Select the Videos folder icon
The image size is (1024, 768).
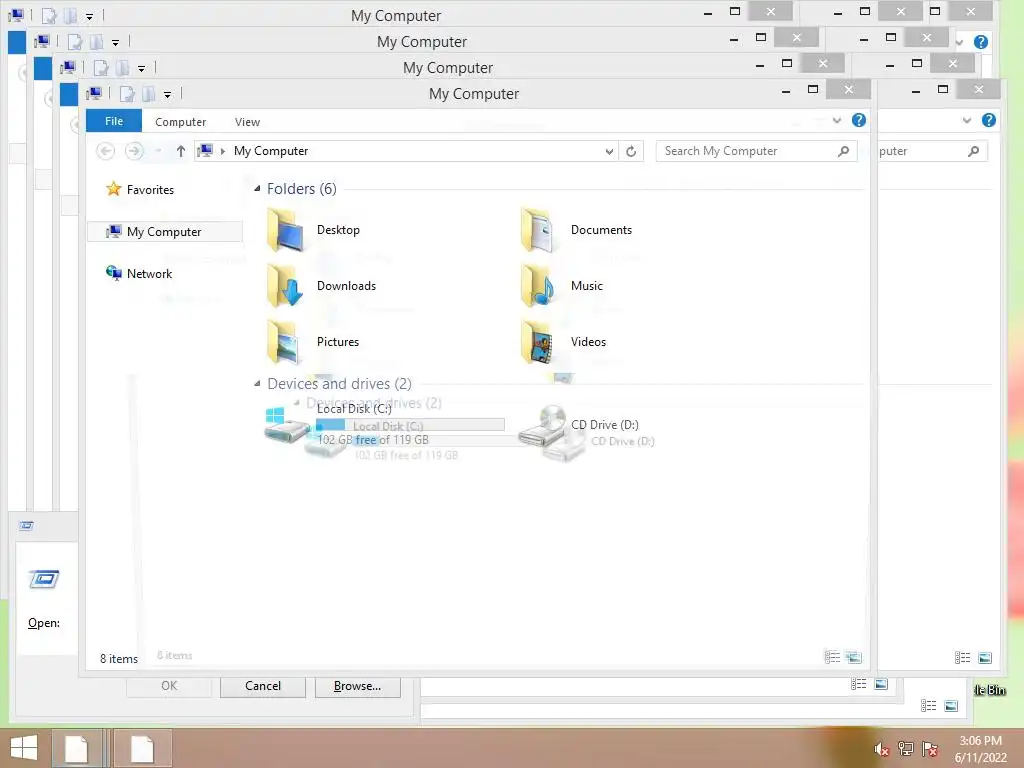[x=537, y=342]
